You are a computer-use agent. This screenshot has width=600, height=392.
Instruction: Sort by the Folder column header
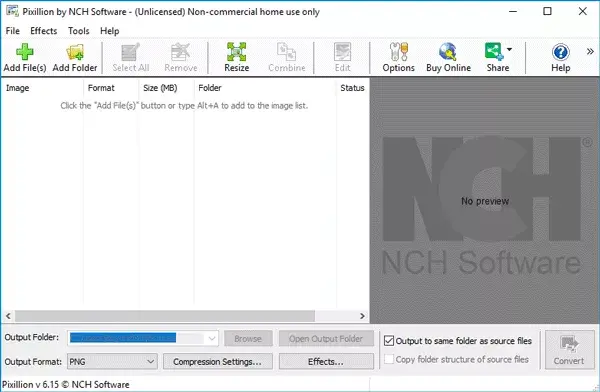coord(265,88)
